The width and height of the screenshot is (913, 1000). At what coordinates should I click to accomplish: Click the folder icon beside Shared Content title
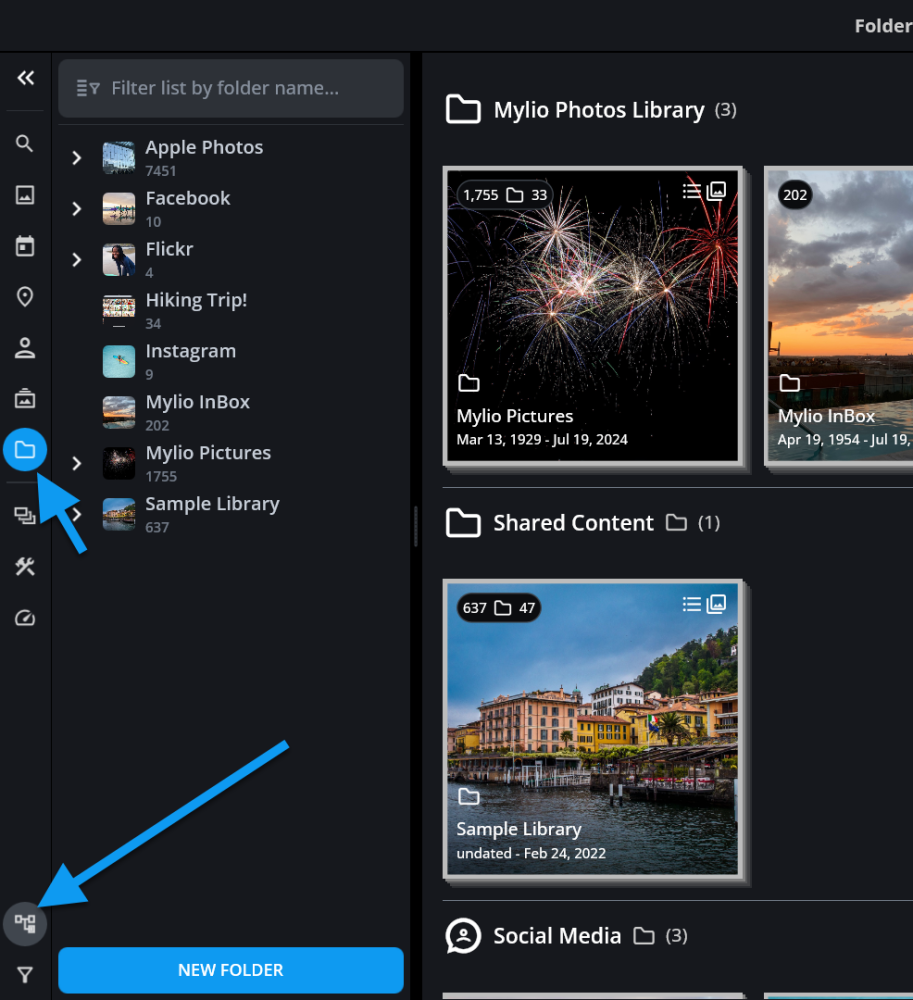[676, 523]
